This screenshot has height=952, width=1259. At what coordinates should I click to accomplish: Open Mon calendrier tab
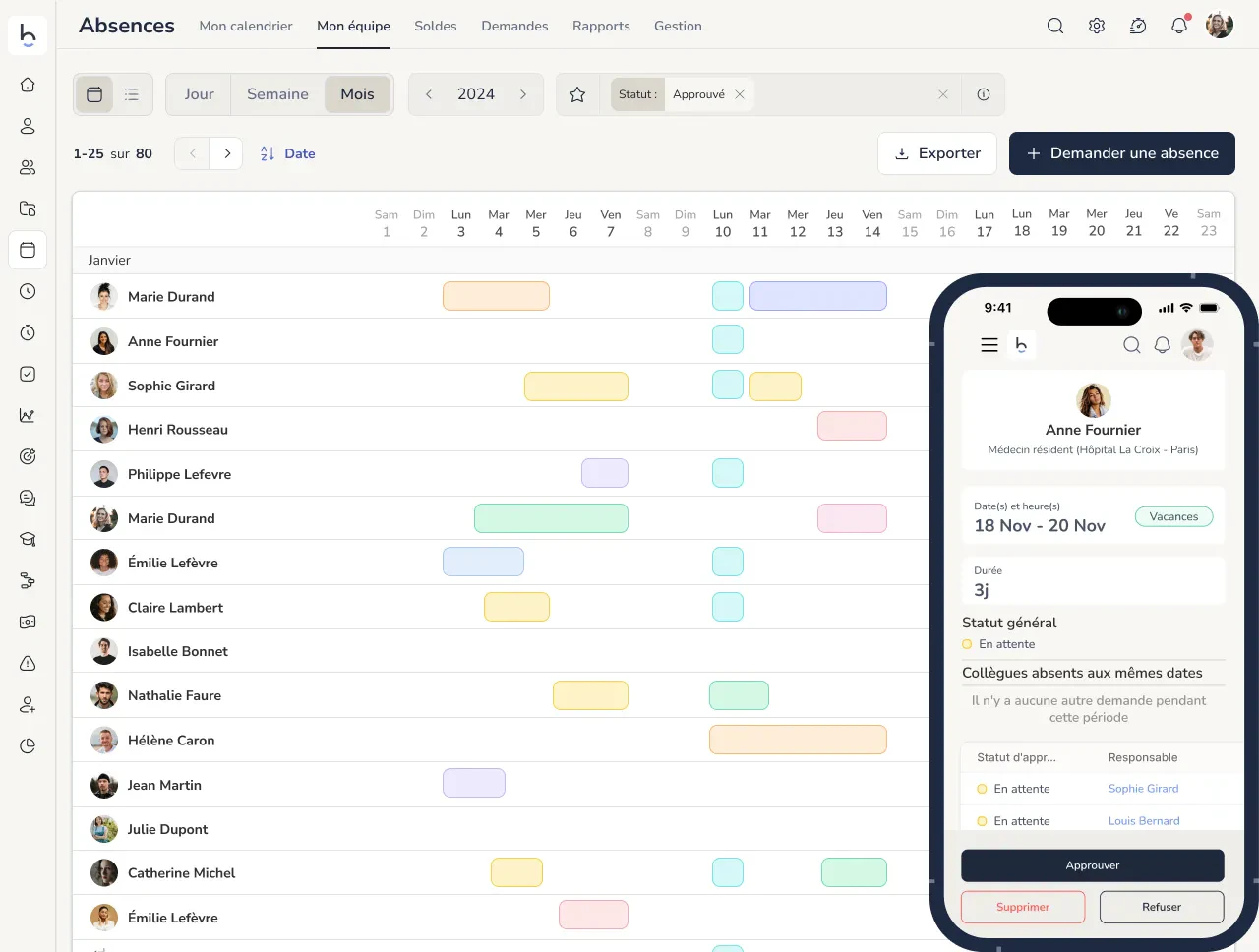246,26
